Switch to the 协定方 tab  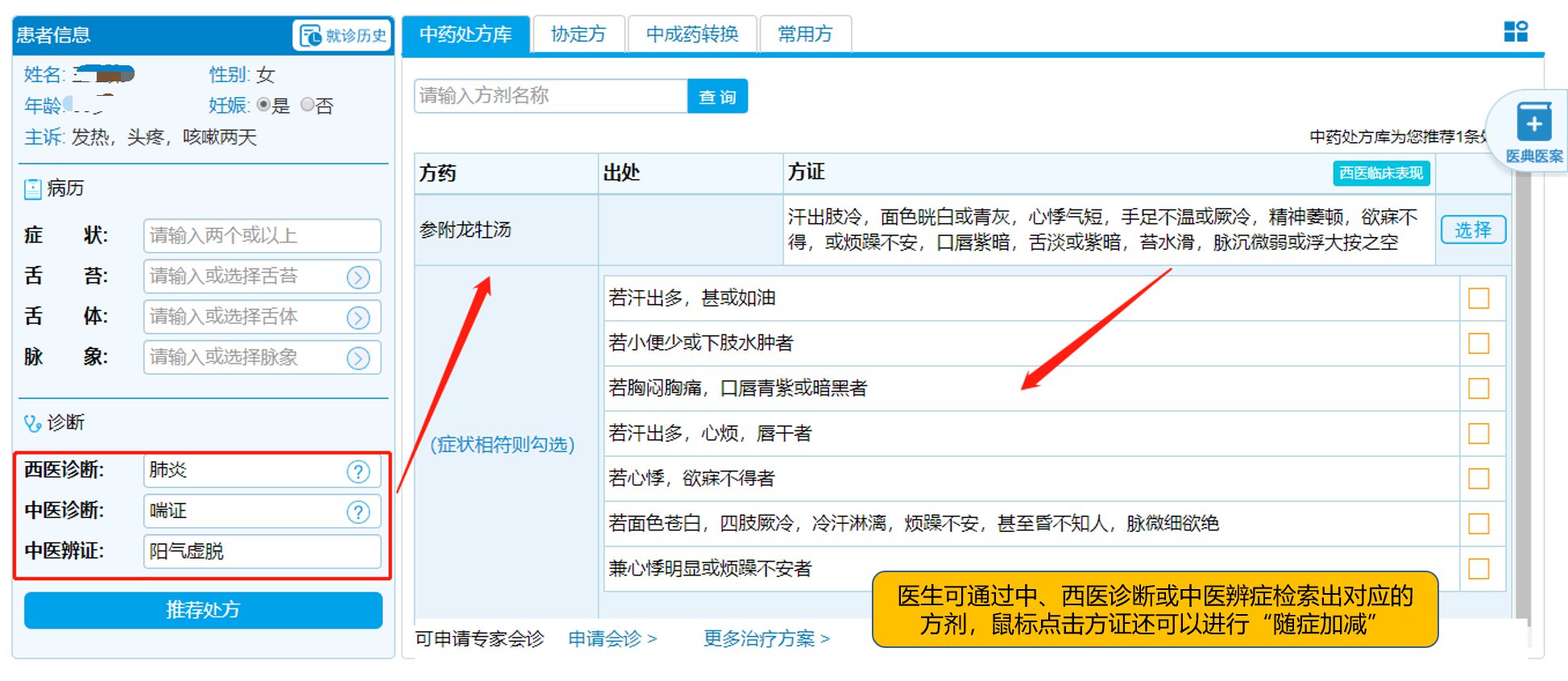578,34
